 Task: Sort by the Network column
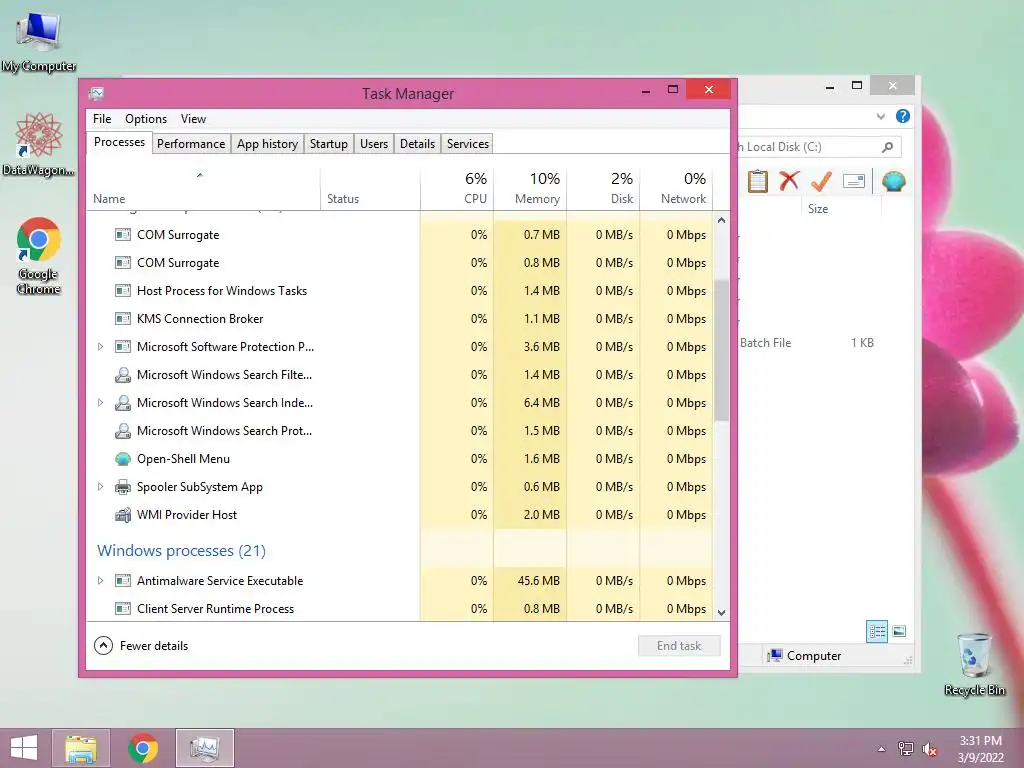pos(677,189)
